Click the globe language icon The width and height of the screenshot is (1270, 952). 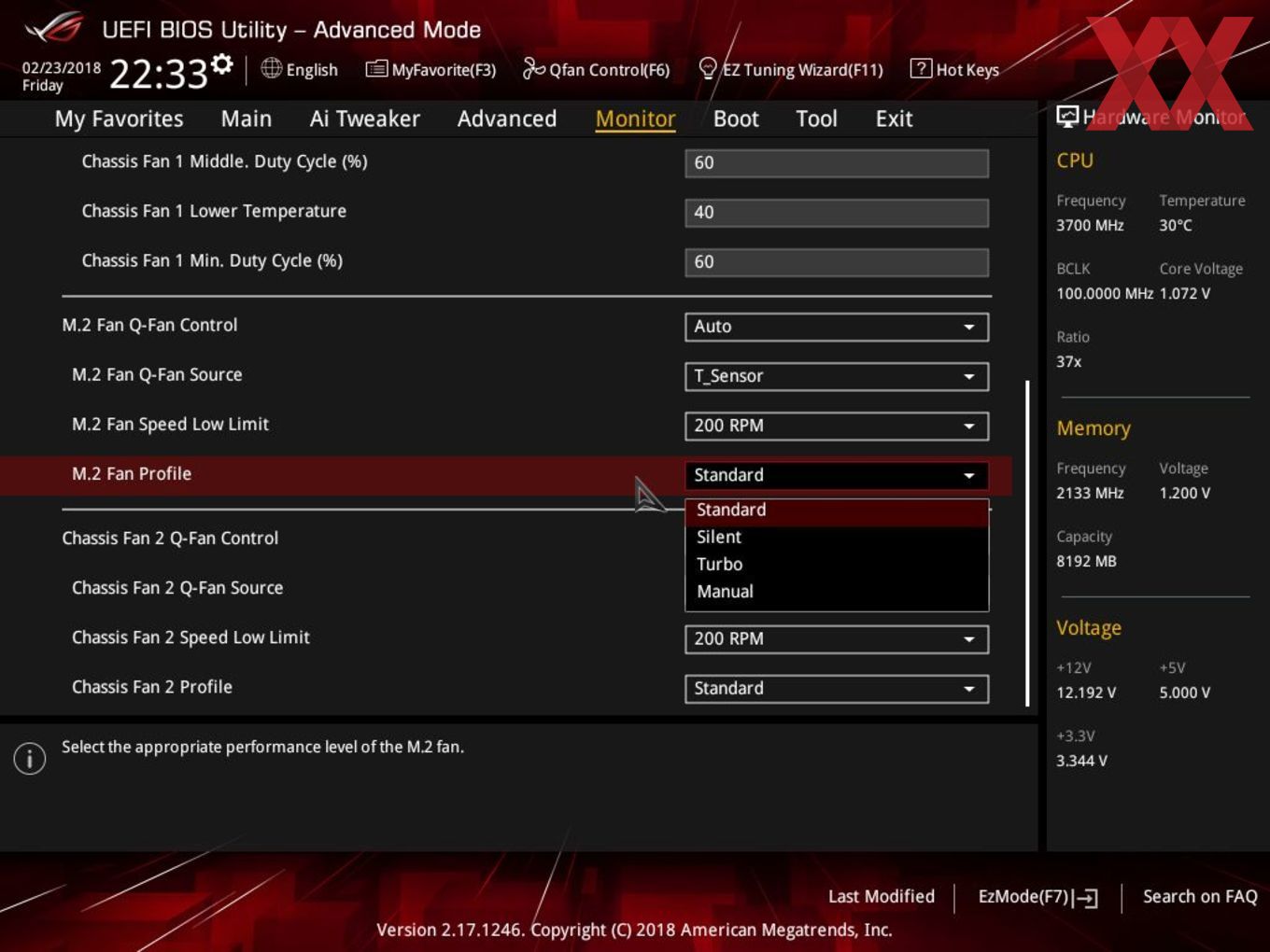tap(271, 68)
